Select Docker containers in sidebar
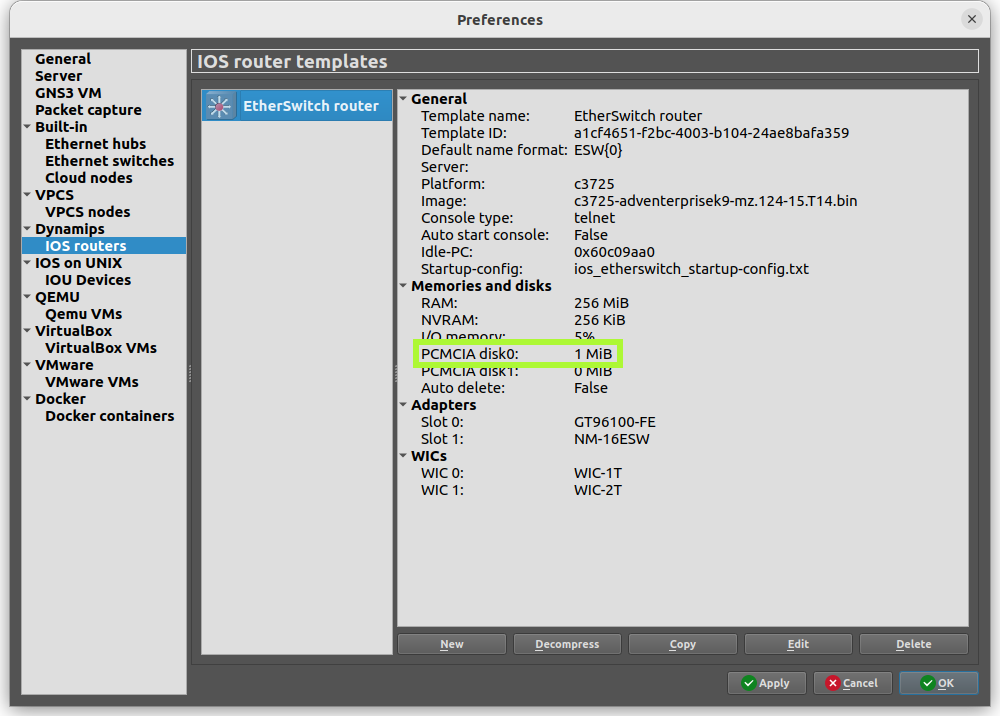 (109, 416)
